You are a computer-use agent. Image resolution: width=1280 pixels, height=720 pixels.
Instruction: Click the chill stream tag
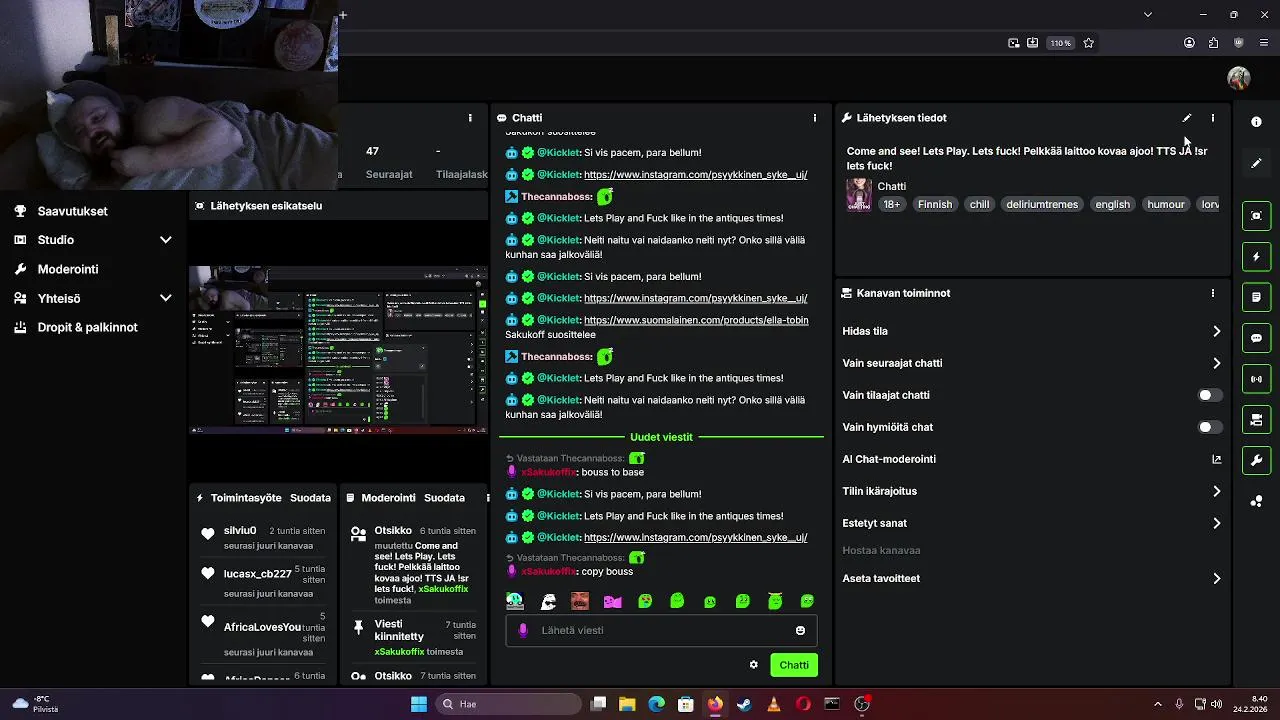tap(979, 204)
